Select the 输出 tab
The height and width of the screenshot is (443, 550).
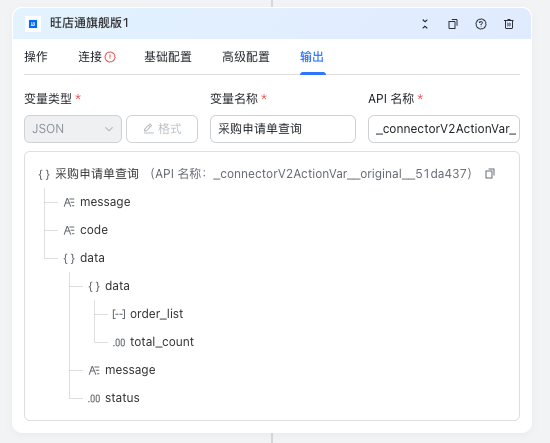312,57
